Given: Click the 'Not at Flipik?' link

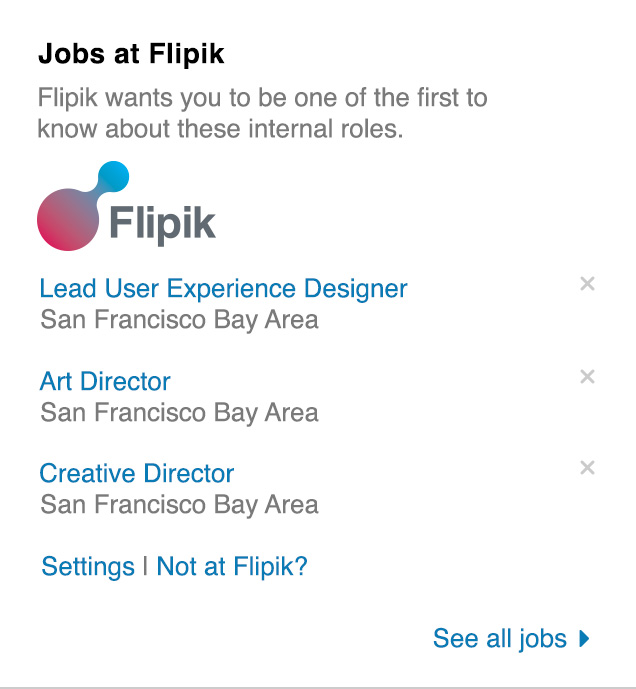Looking at the screenshot, I should [232, 567].
